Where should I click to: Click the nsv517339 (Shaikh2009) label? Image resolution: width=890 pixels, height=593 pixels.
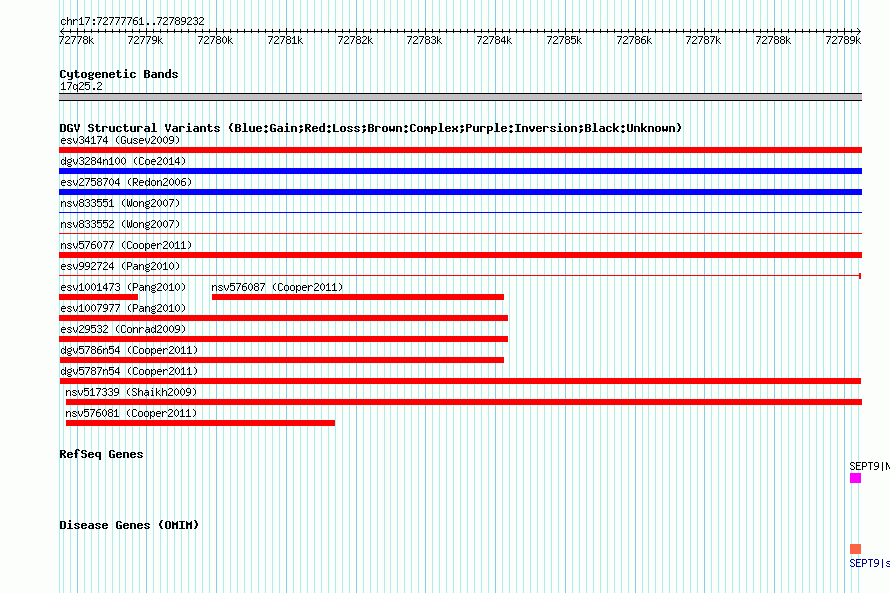131,392
